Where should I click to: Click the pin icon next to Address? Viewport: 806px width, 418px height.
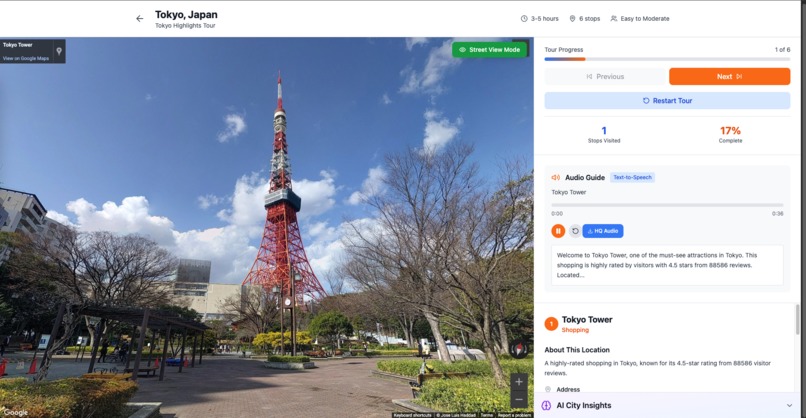[548, 390]
